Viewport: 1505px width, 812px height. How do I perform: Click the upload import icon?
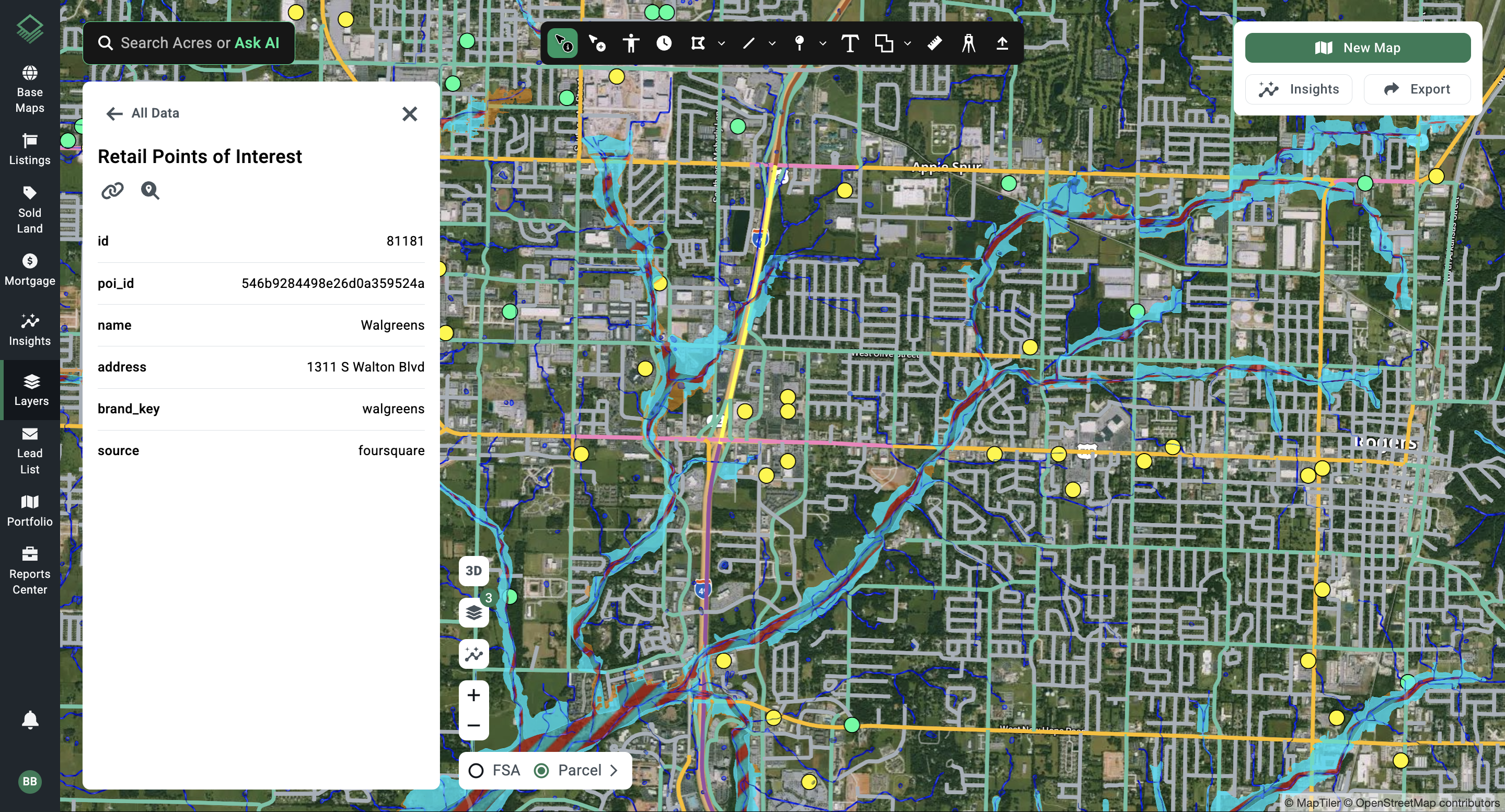1002,43
